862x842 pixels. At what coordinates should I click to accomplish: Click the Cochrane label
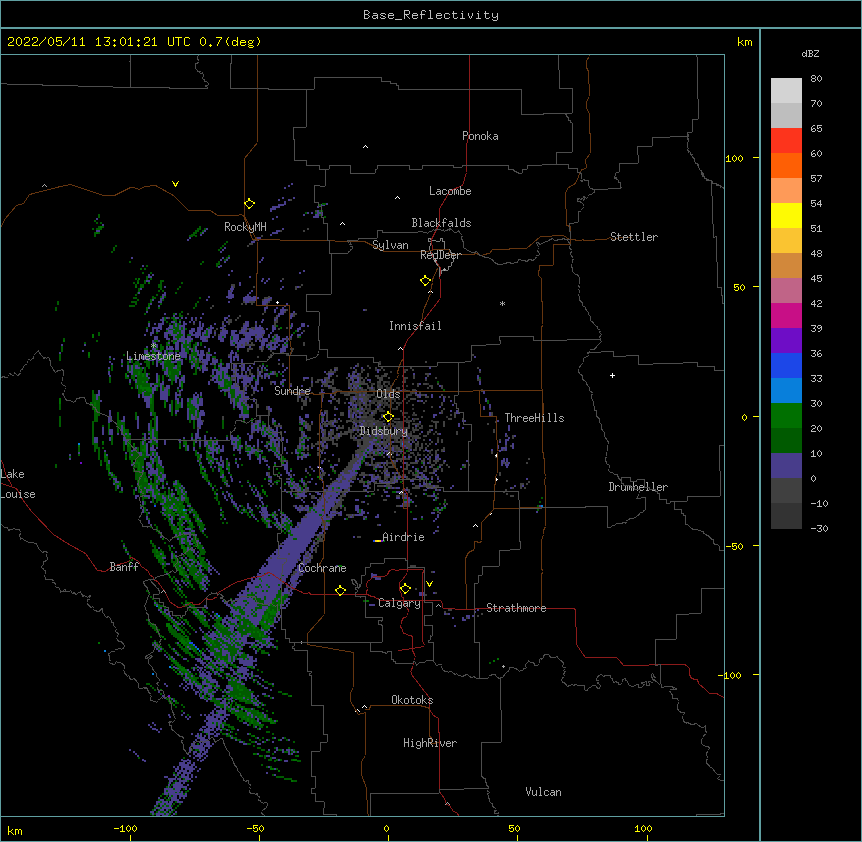pos(322,568)
